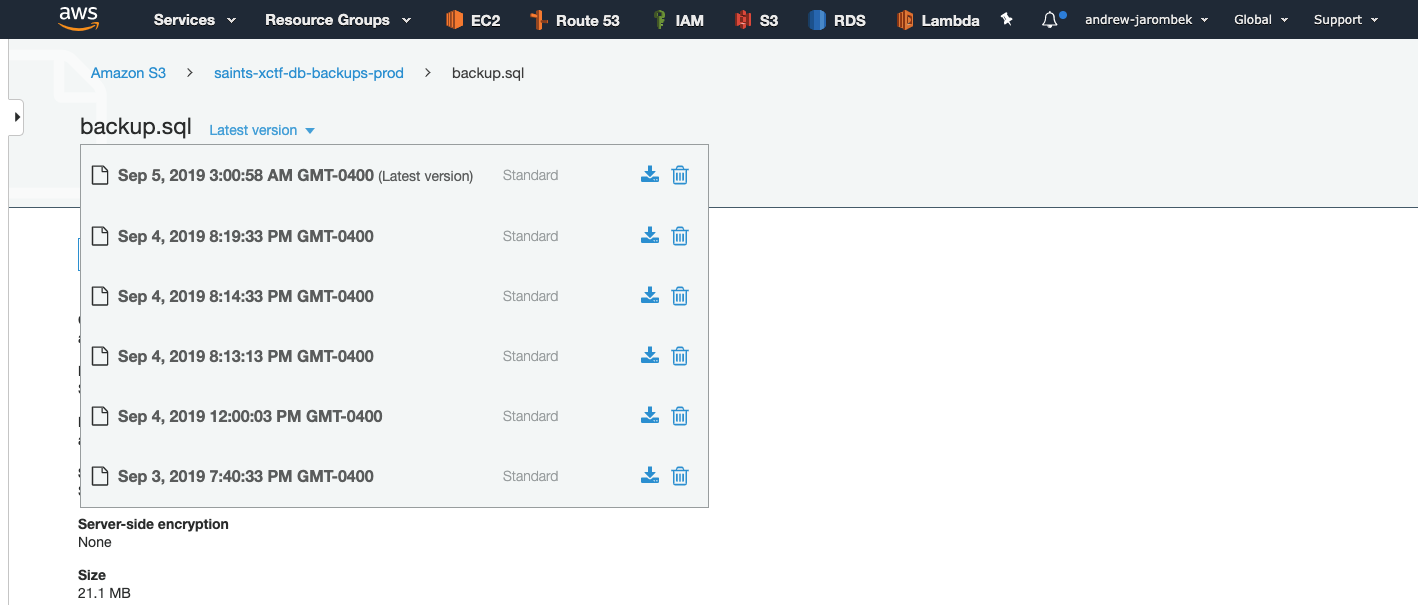The image size is (1418, 613).
Task: Open the notifications bell
Action: click(x=1050, y=20)
